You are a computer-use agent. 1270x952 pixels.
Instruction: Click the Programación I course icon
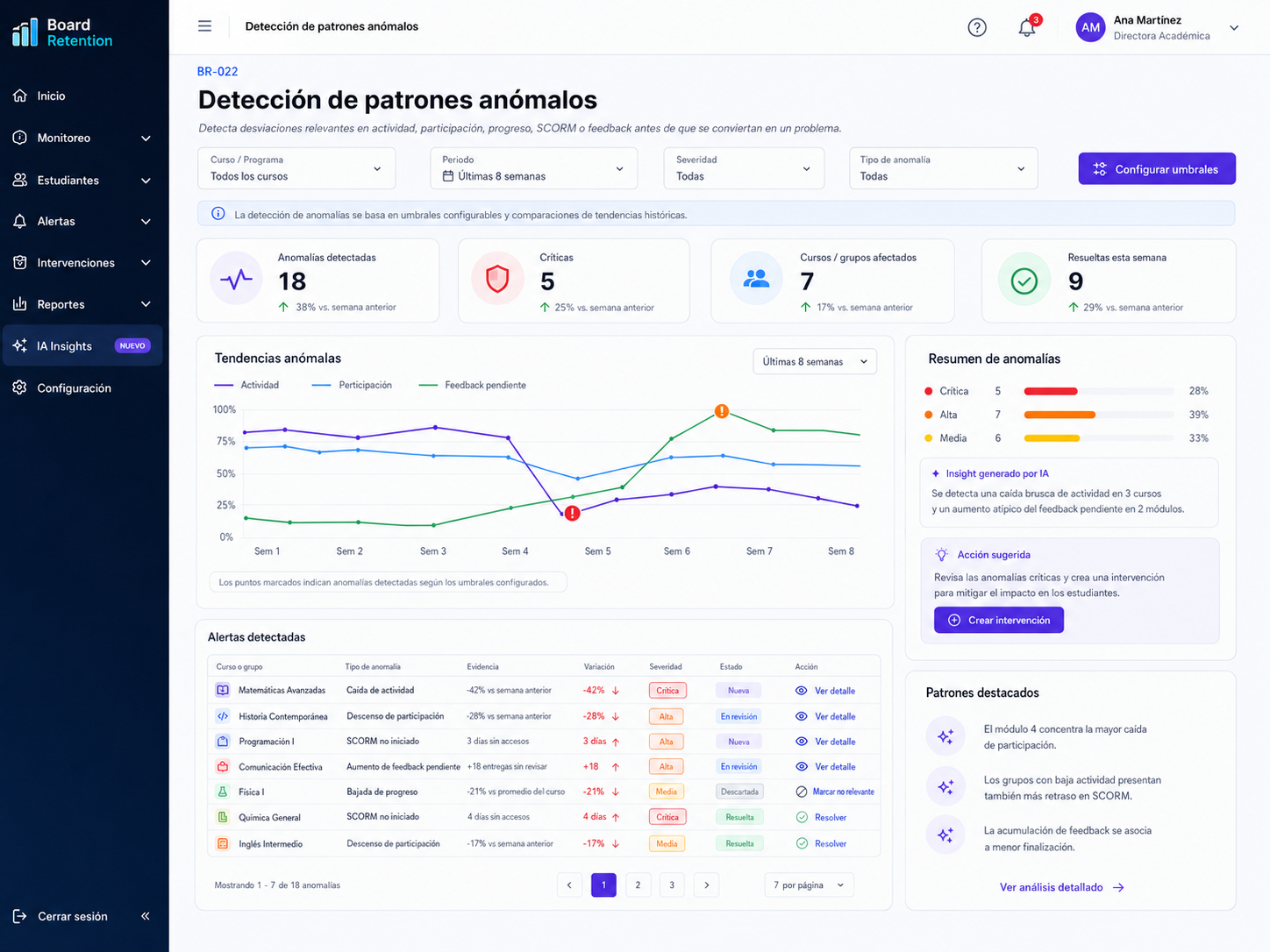point(223,742)
